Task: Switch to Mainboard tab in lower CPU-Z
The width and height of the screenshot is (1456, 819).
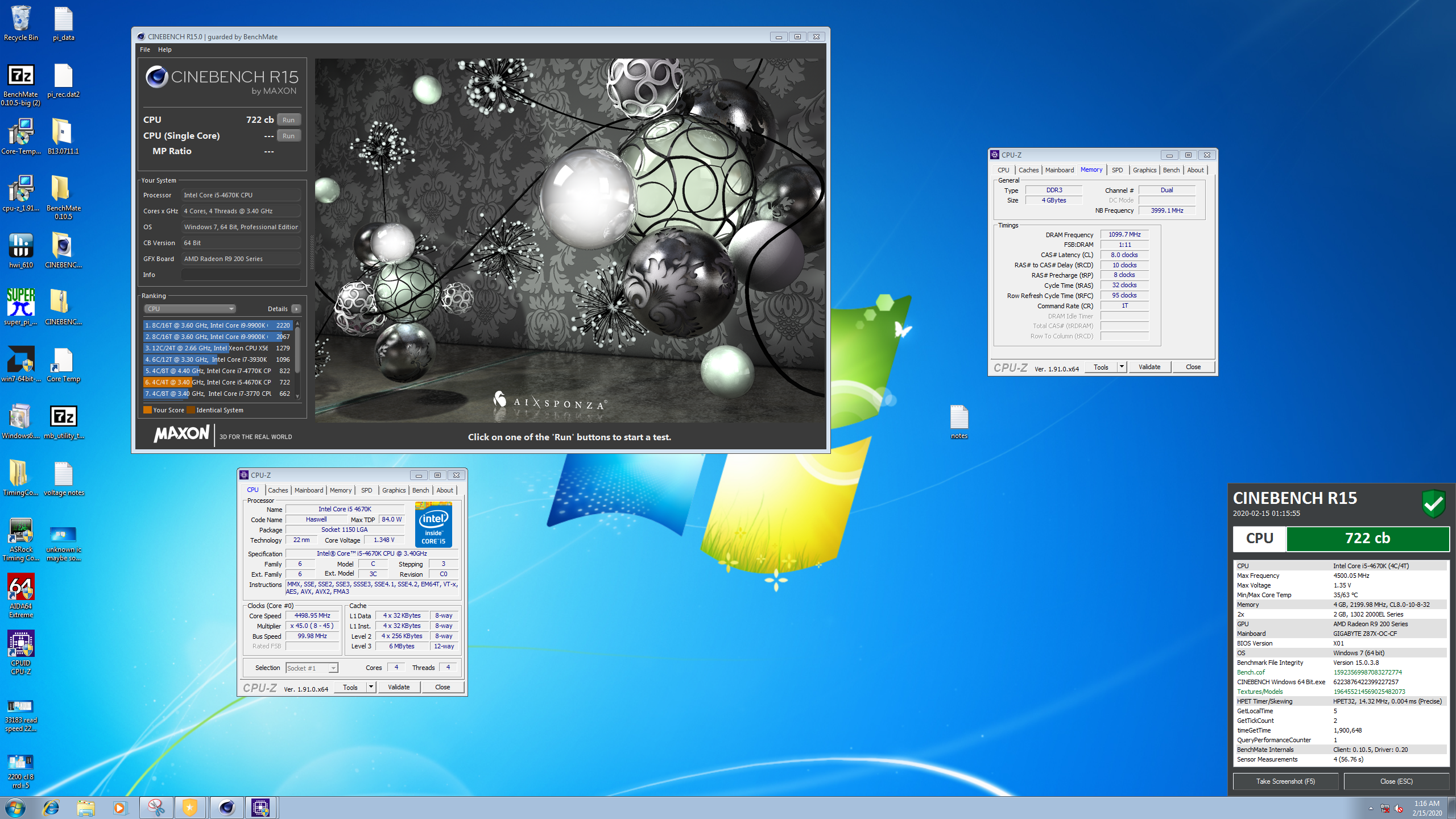Action: coord(309,490)
